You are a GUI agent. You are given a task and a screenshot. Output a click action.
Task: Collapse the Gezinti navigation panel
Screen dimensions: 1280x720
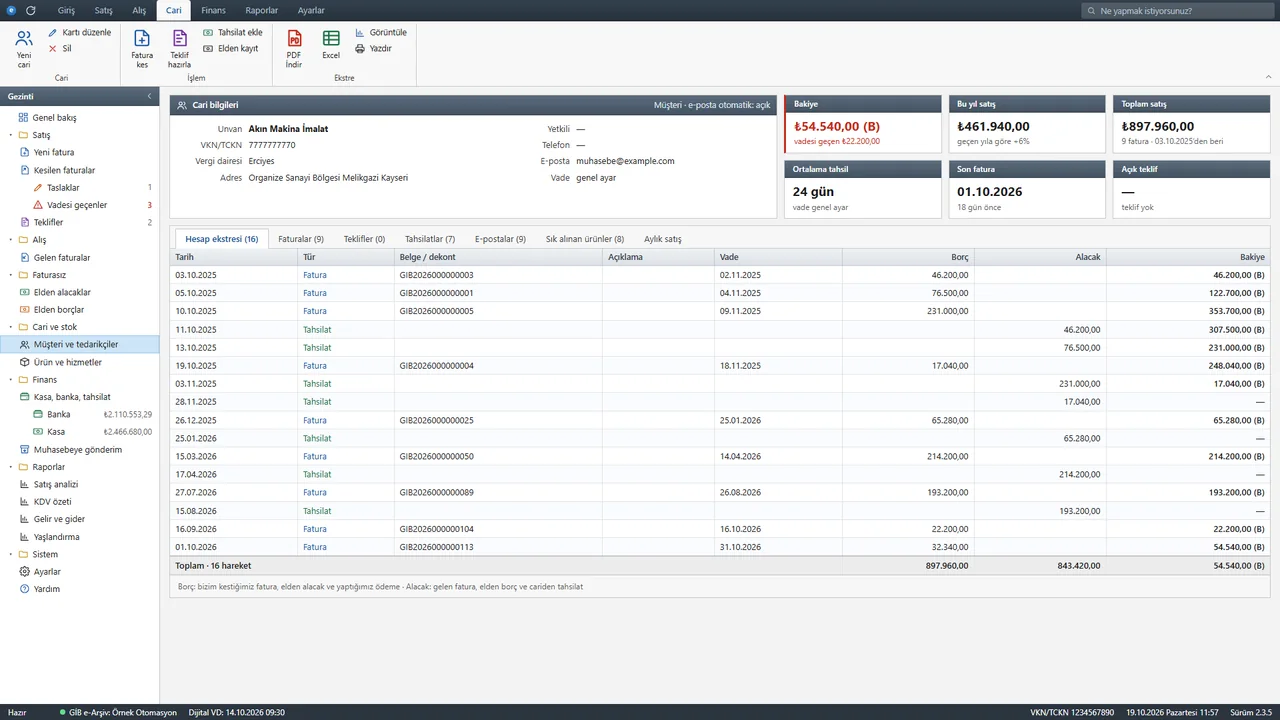(x=149, y=96)
